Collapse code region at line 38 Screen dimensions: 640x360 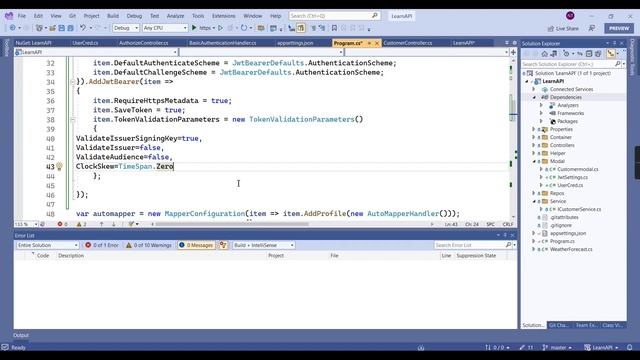click(x=73, y=120)
